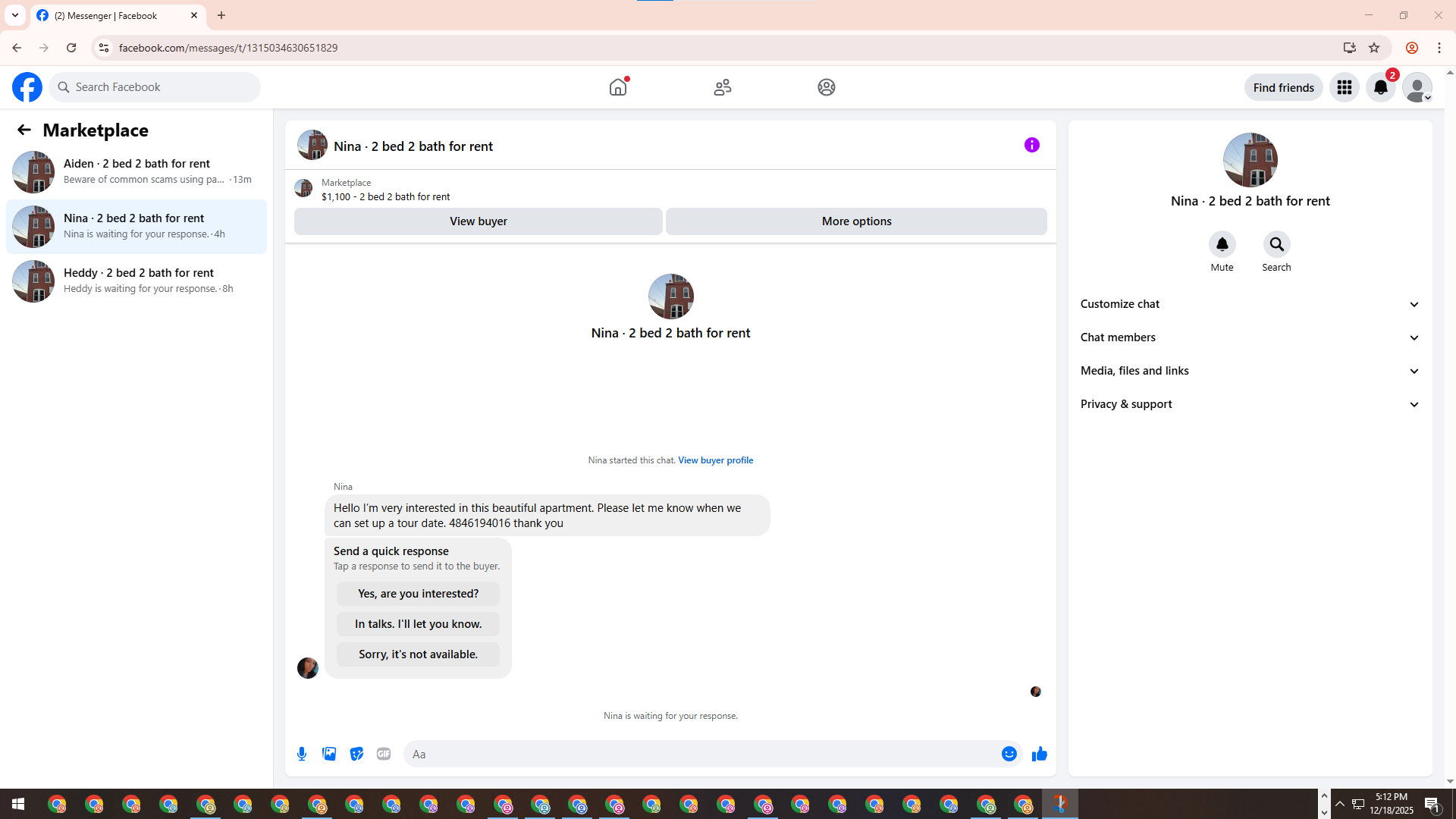This screenshot has width=1456, height=819.
Task: Send quick reply 'Sorry, it's not available.'
Action: (418, 654)
